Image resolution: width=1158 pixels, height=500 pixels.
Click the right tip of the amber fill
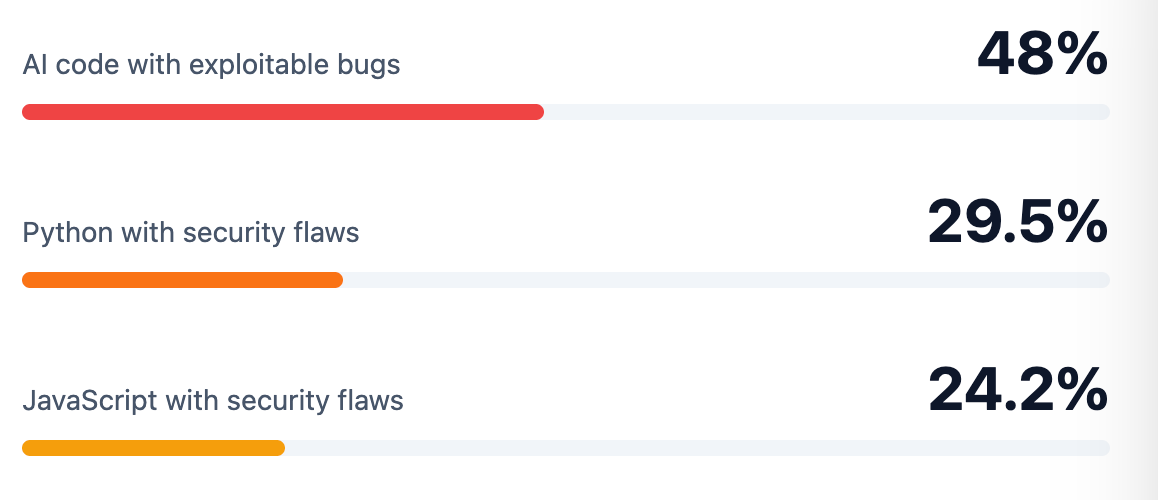point(280,448)
